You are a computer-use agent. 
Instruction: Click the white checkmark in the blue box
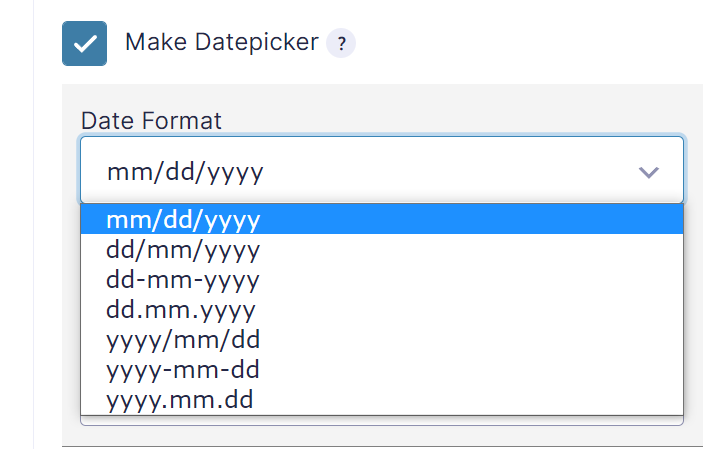click(x=85, y=44)
